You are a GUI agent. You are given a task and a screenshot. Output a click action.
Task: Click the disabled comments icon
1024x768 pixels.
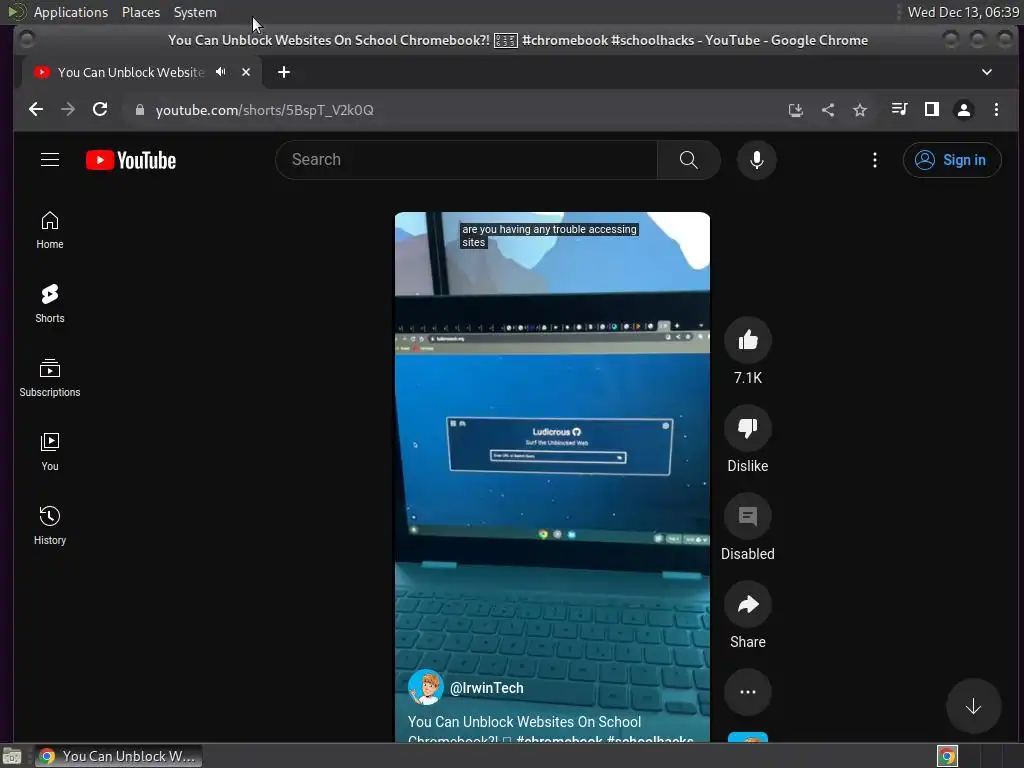[748, 517]
